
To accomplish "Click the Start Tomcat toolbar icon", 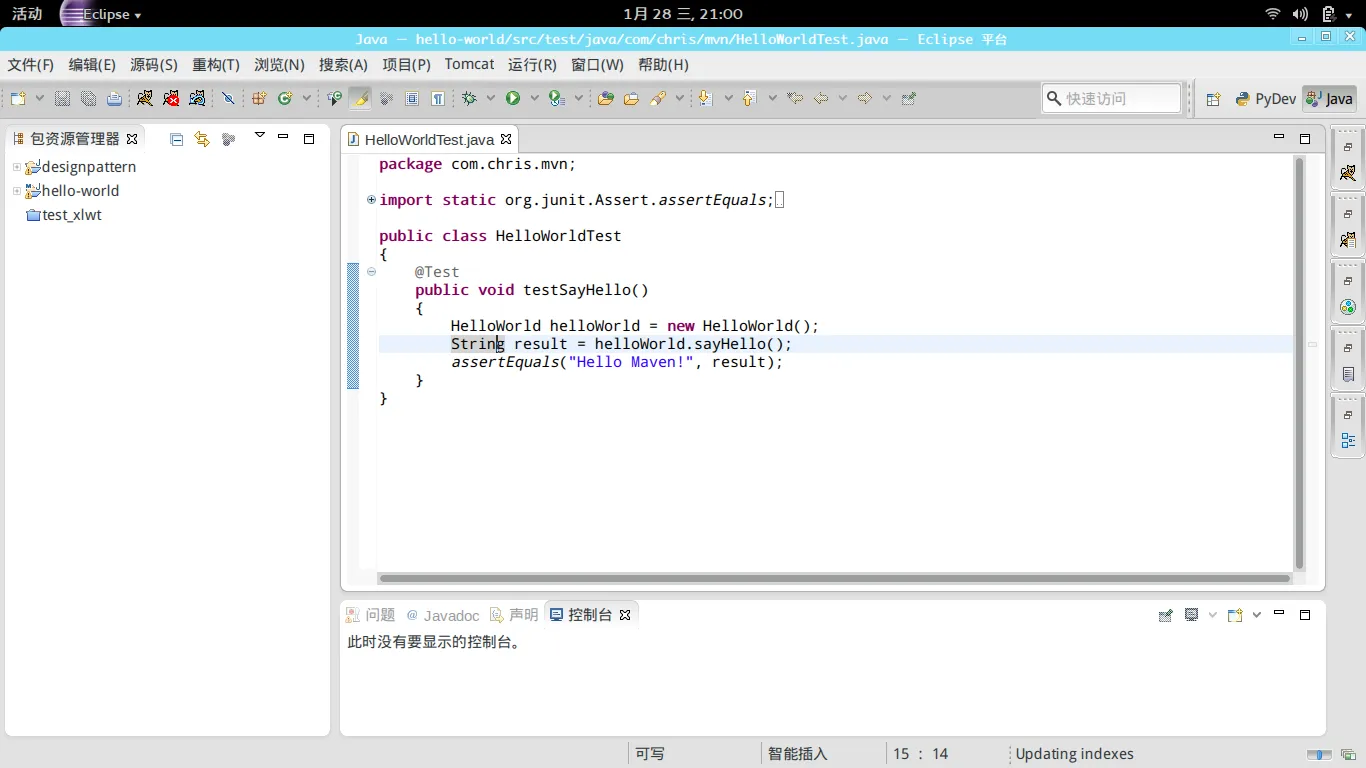I will (145, 98).
